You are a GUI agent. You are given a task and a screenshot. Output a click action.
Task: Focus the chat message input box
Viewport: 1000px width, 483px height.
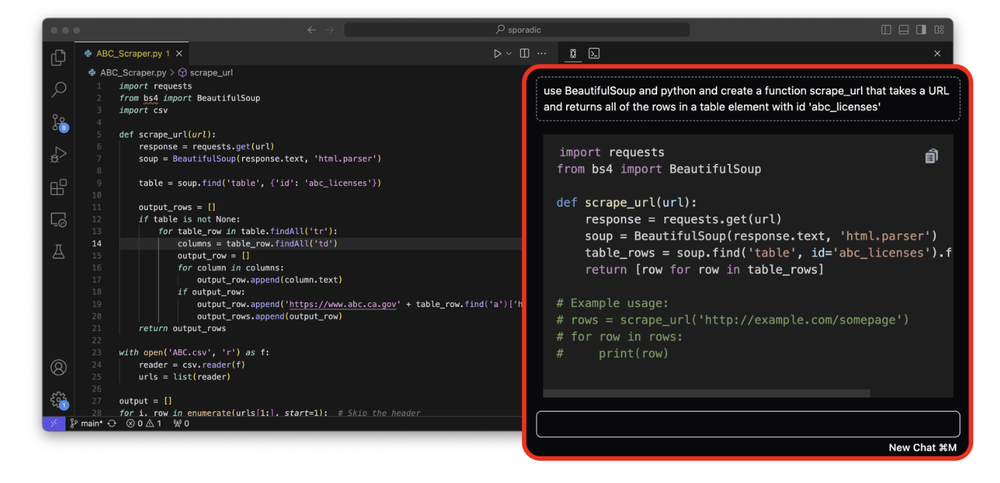(747, 424)
